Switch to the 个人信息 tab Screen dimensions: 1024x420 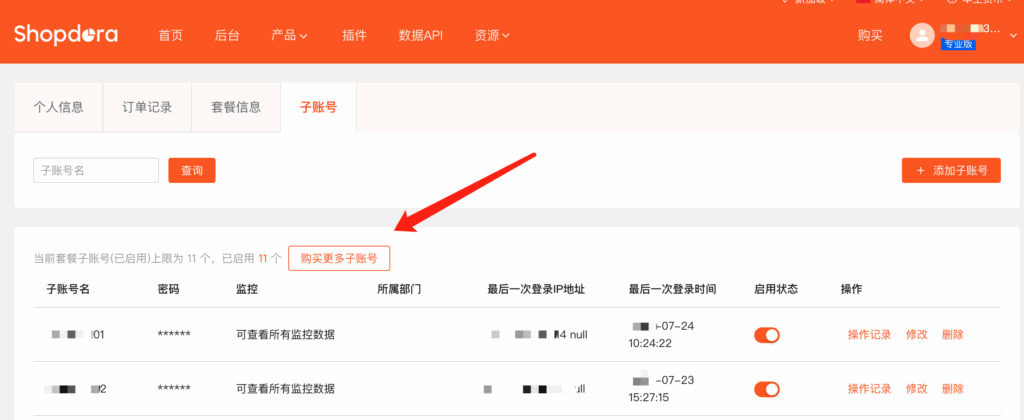click(x=59, y=107)
